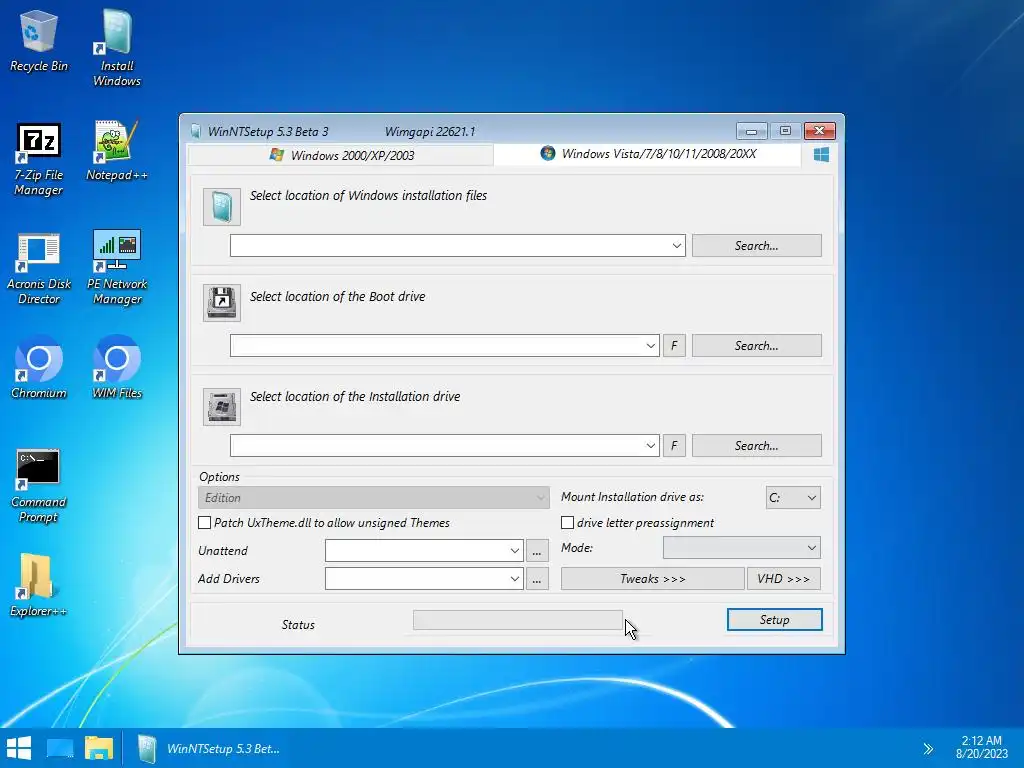Expand the Windows installation files dropdown

(x=677, y=246)
